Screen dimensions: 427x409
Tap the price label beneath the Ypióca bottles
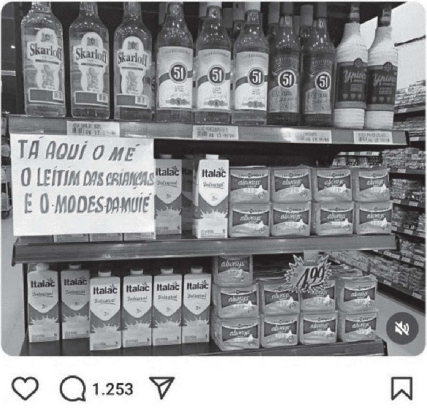(373, 137)
